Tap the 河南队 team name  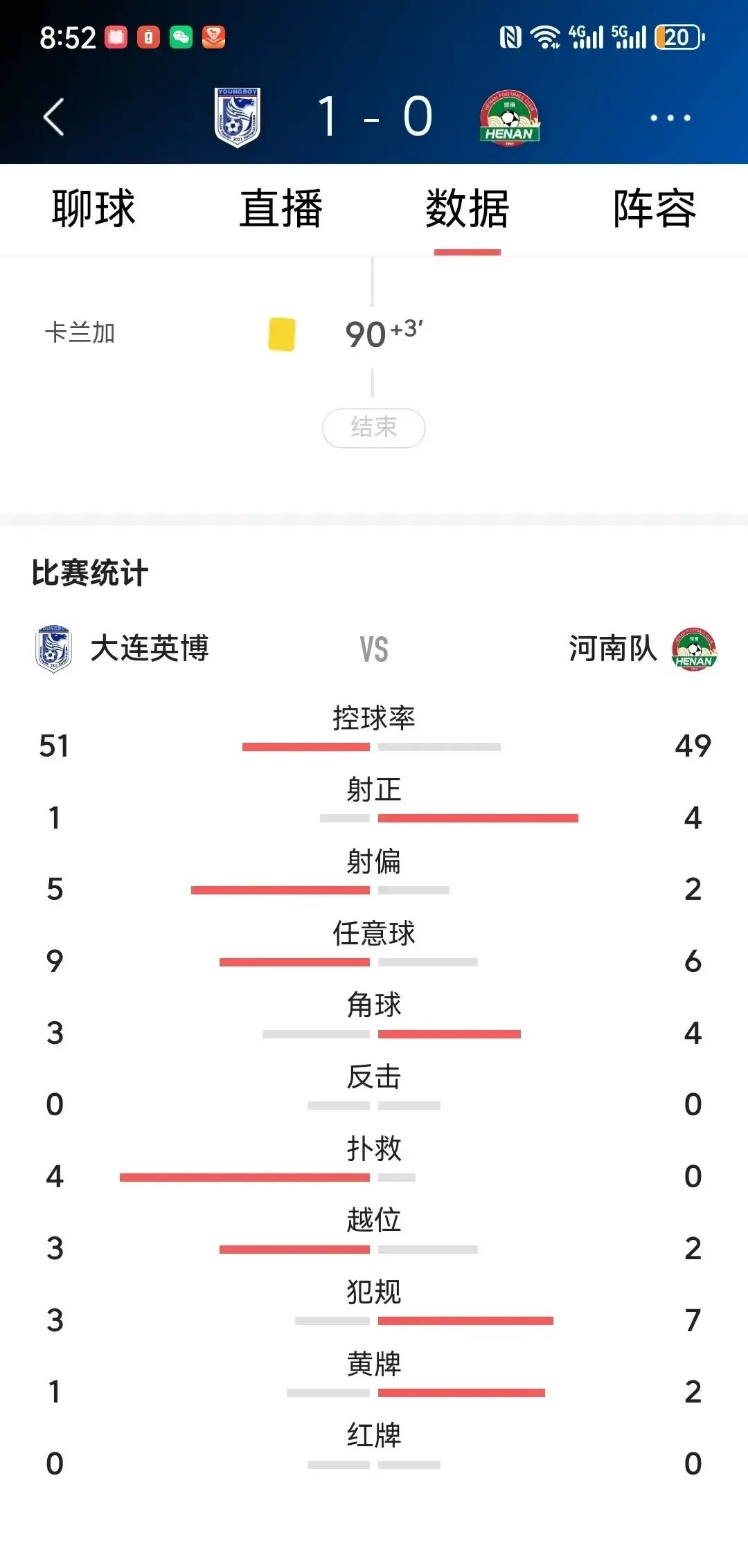[x=612, y=649]
